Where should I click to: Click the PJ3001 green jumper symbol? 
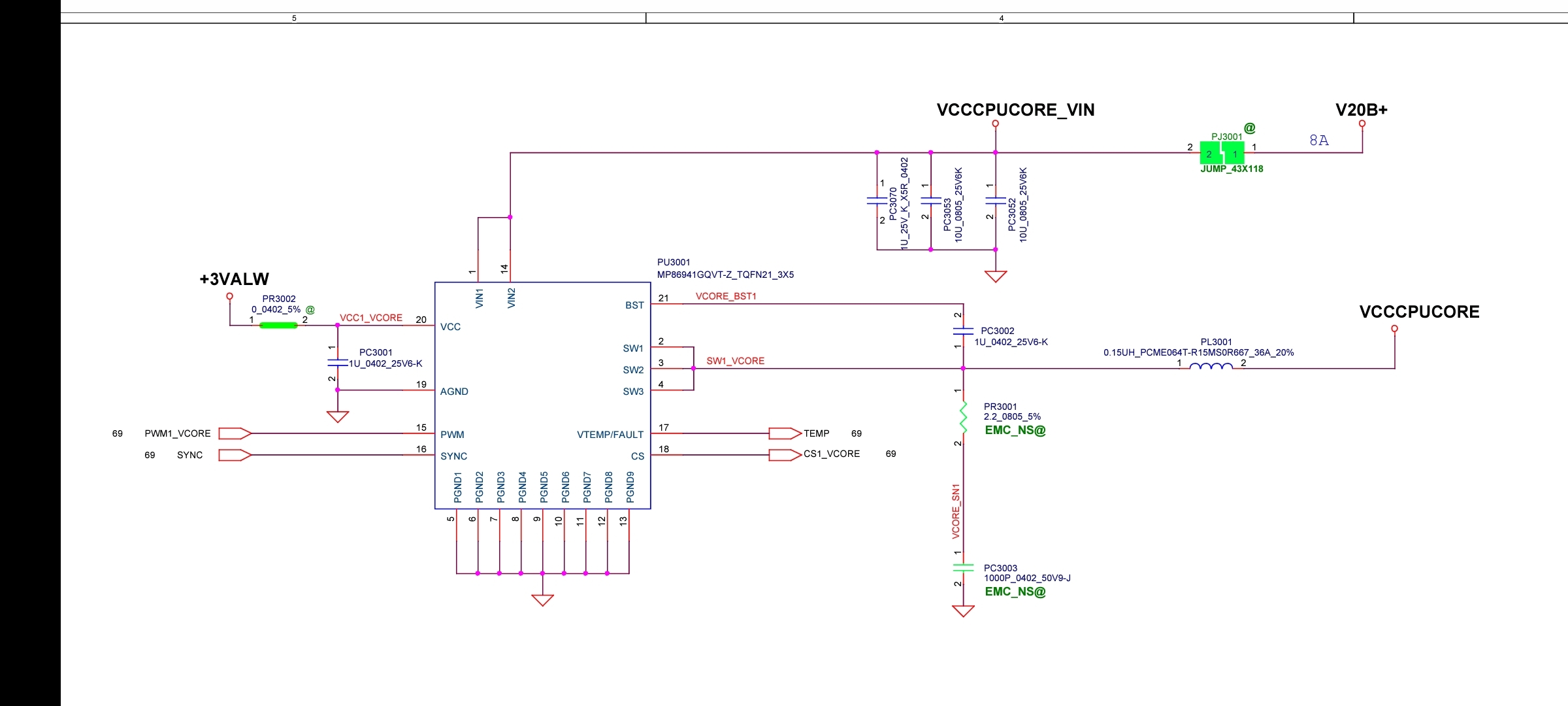point(1222,154)
